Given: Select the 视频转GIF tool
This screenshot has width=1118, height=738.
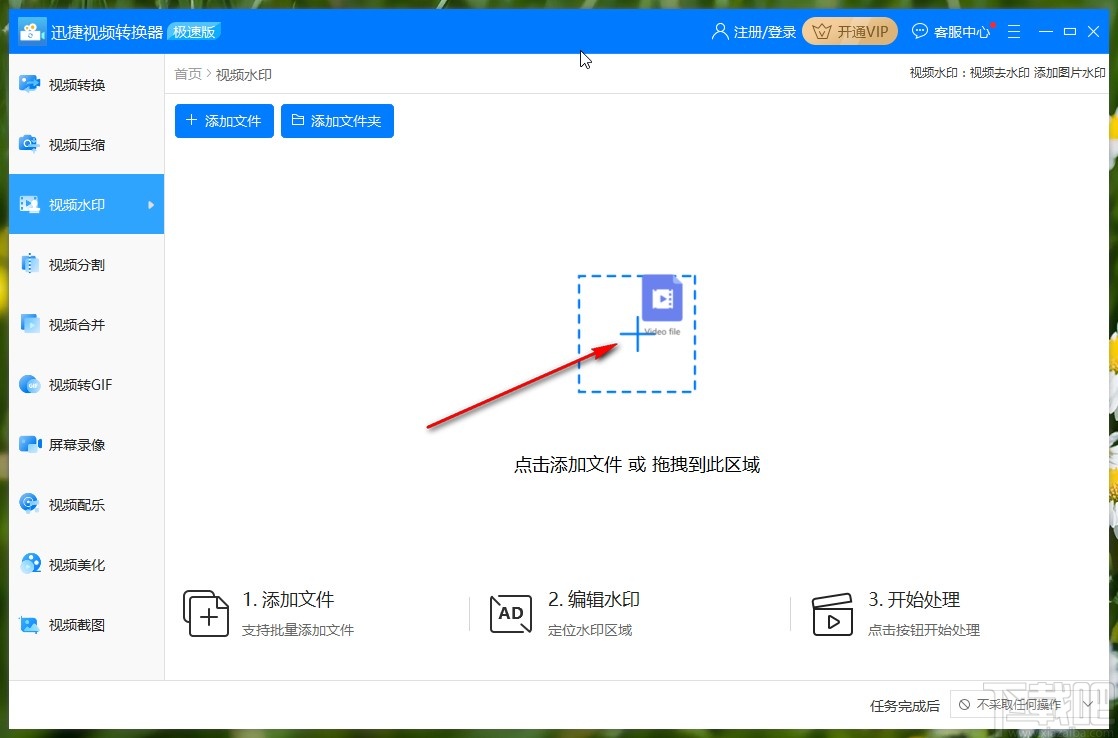Looking at the screenshot, I should point(80,384).
